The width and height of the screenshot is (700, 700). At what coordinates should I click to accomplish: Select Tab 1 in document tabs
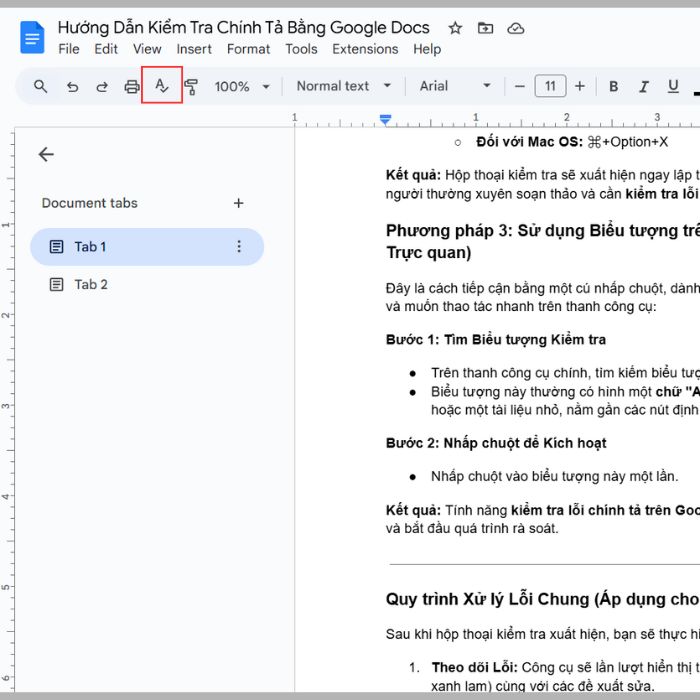(x=147, y=247)
